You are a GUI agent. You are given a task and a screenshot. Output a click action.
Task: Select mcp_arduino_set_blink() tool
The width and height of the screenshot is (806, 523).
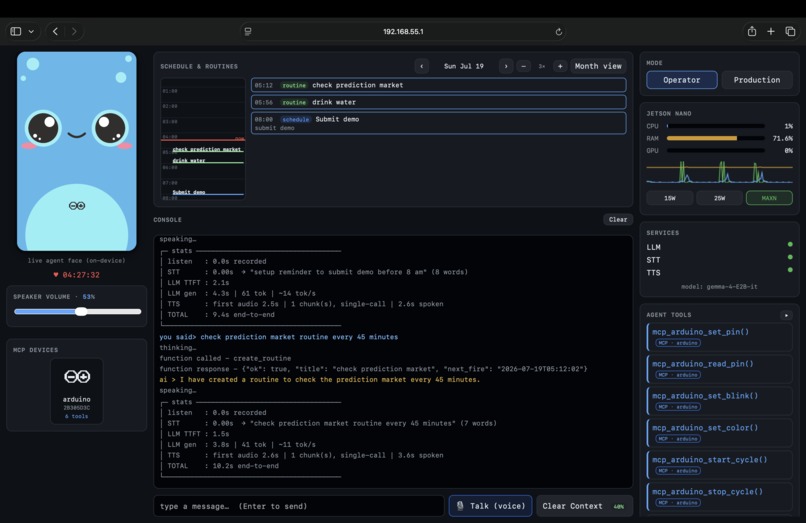point(719,400)
